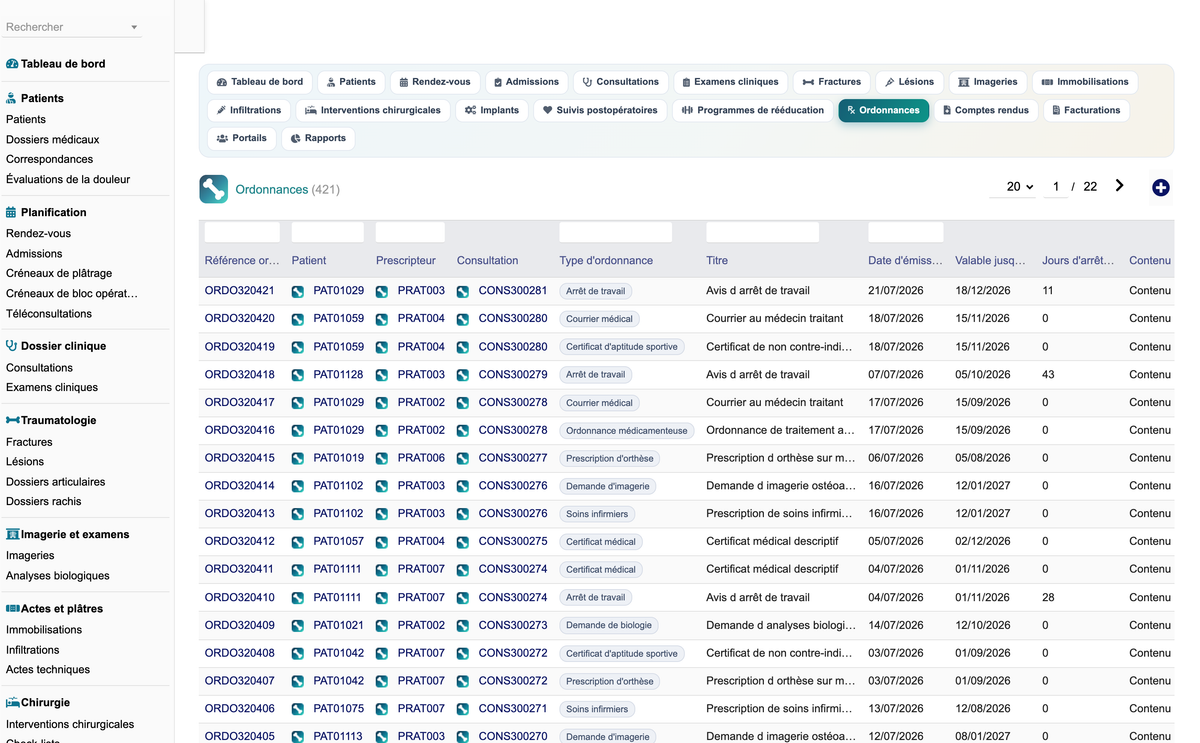Open patient icon in row ORDO320421
Image resolution: width=1200 pixels, height=743 pixels.
(x=298, y=291)
